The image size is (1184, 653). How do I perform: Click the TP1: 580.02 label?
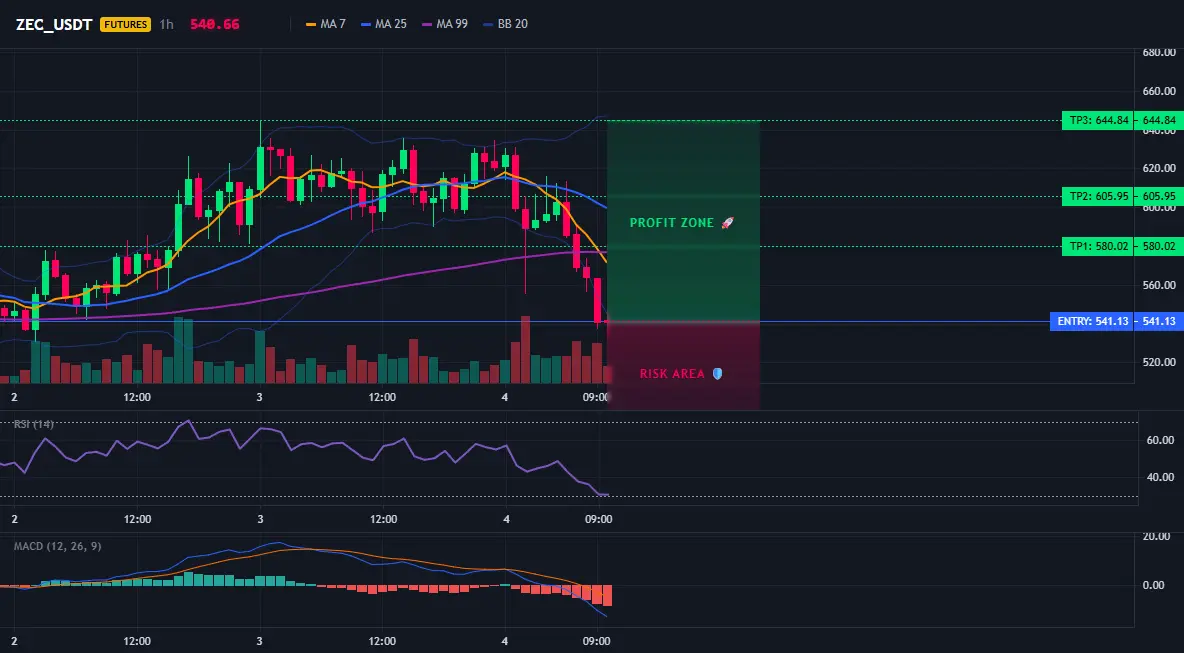pyautogui.click(x=1097, y=246)
